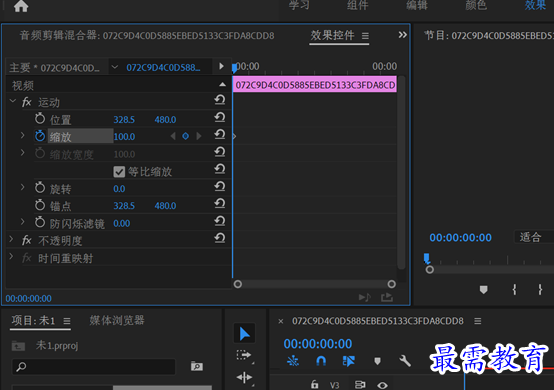554x390 pixels.
Task: Add marker in program monitor
Action: tap(484, 290)
